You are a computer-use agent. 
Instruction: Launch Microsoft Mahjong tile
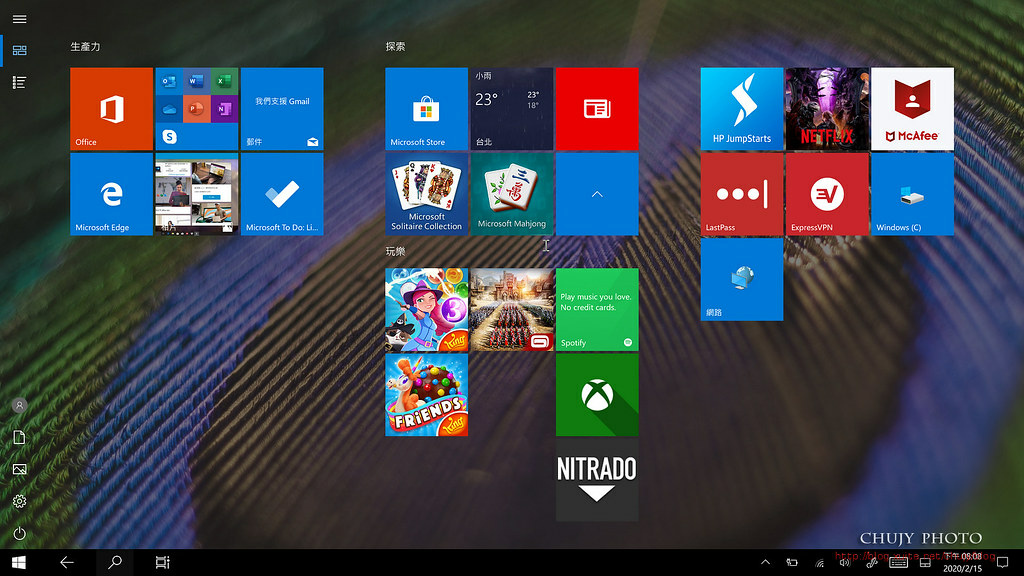[512, 194]
